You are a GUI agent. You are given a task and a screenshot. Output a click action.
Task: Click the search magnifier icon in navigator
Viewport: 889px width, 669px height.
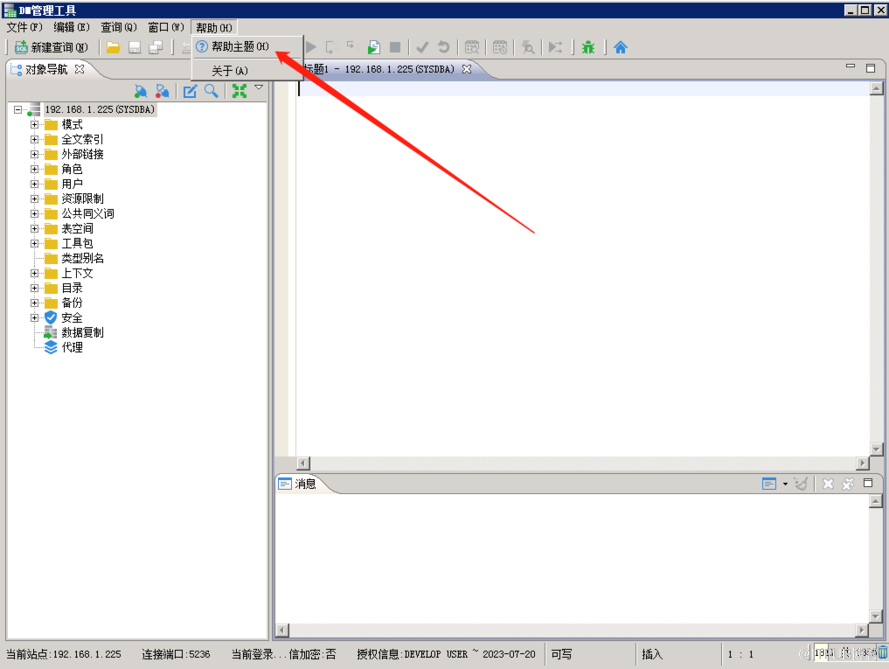click(x=211, y=91)
